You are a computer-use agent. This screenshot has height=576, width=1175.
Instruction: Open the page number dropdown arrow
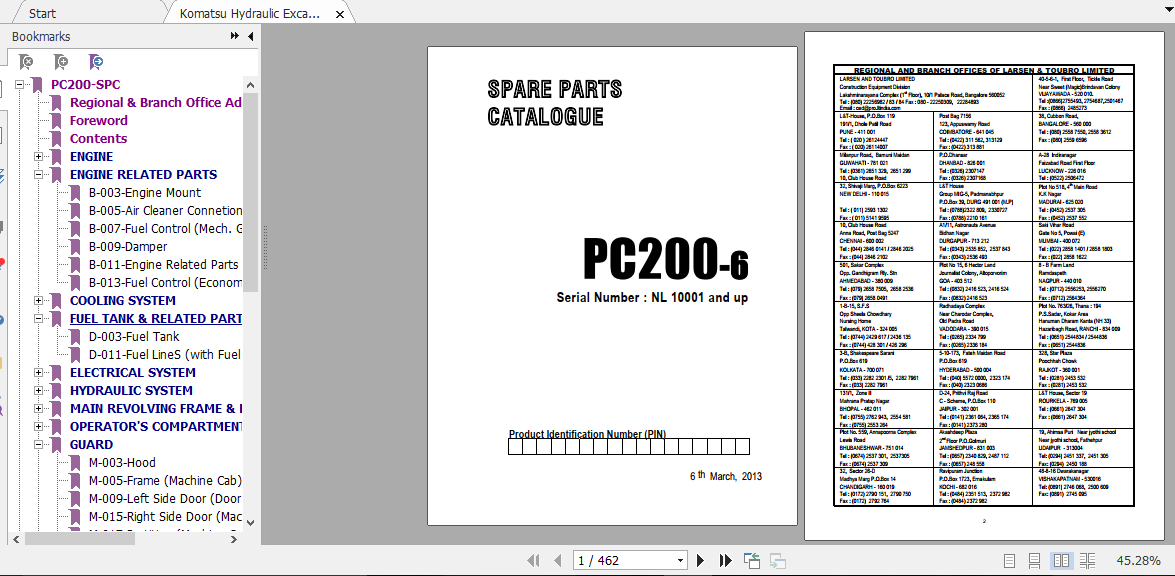(x=679, y=560)
